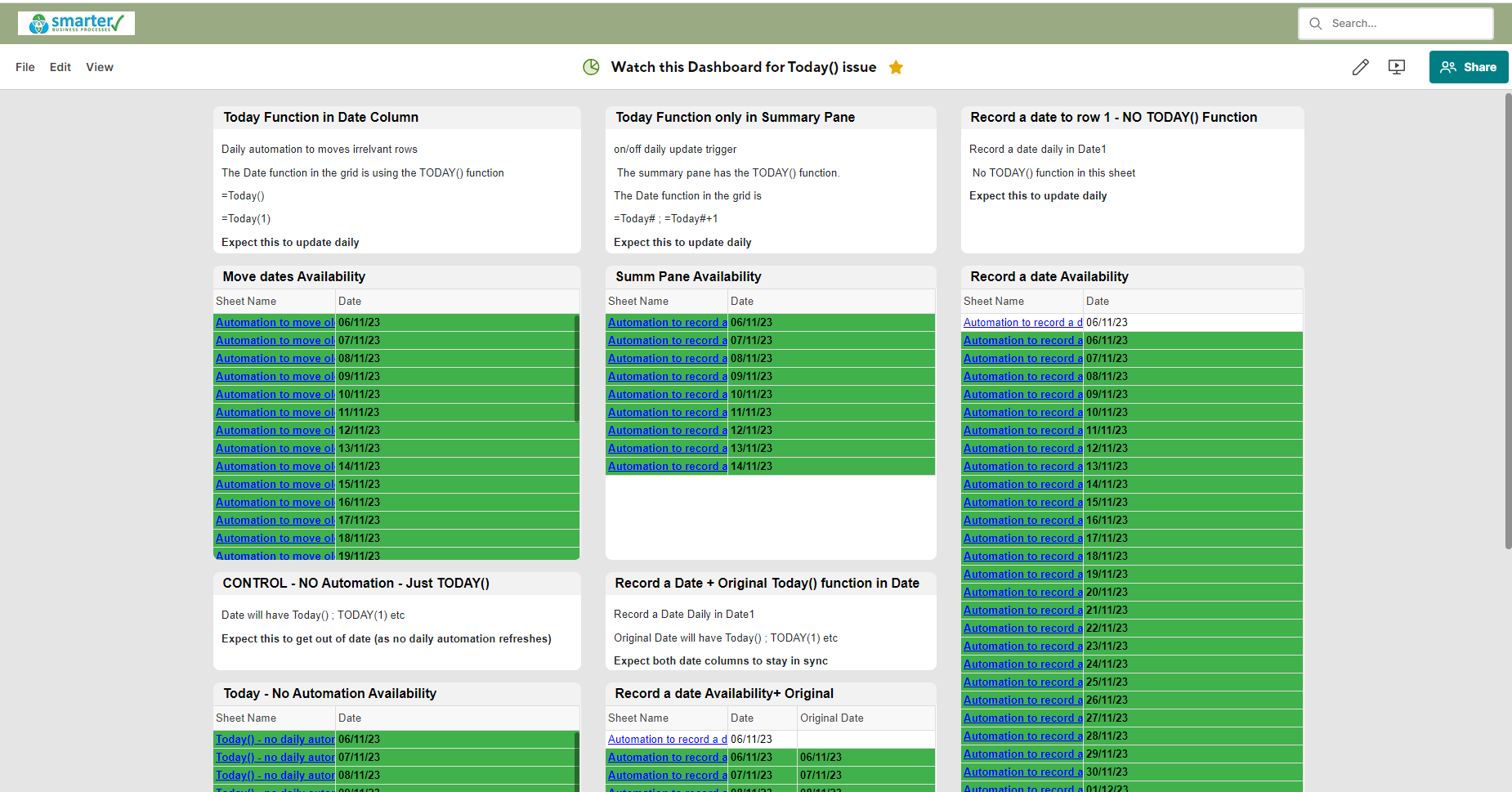Click Record a Date + Original Today() heading
The width and height of the screenshot is (1512, 792).
(x=767, y=584)
